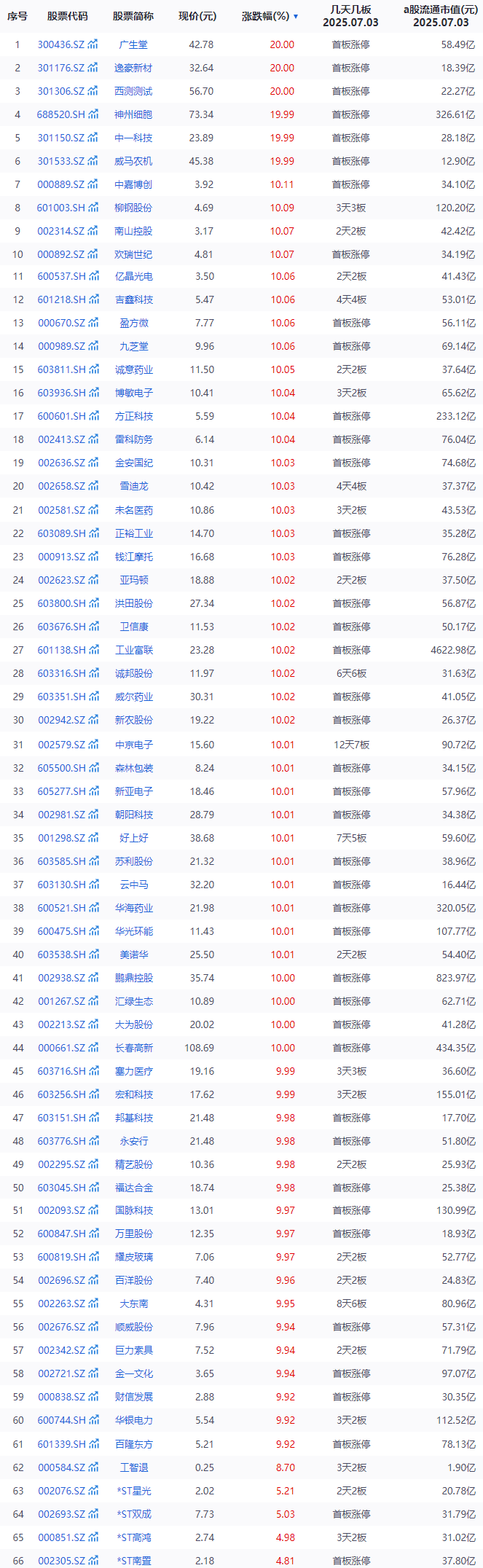Click the 序号 column header
483x1568 pixels.
[x=17, y=16]
